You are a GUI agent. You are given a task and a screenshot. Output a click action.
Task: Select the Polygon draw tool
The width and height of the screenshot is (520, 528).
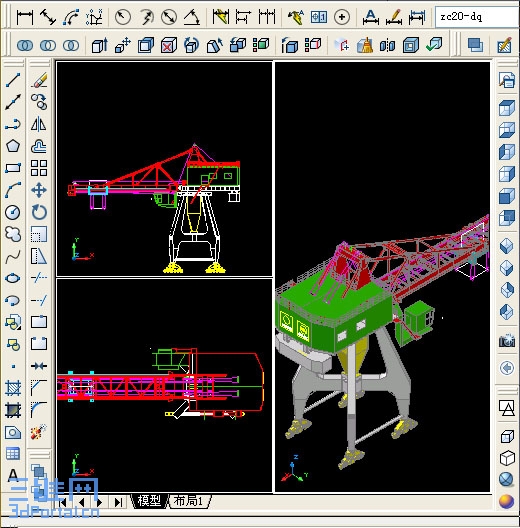pos(13,146)
